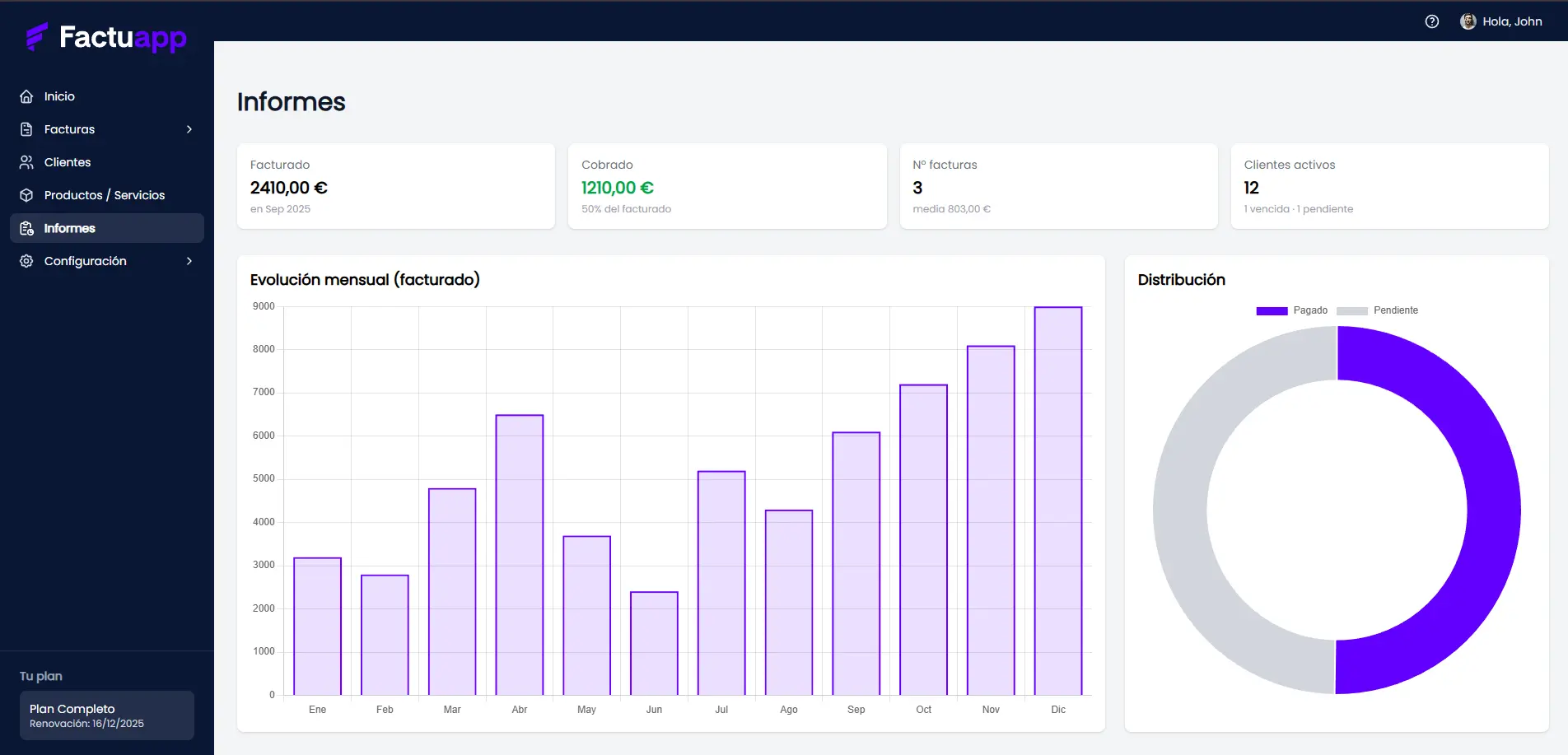Open help via the question mark icon
The image size is (1568, 755).
pyautogui.click(x=1432, y=21)
